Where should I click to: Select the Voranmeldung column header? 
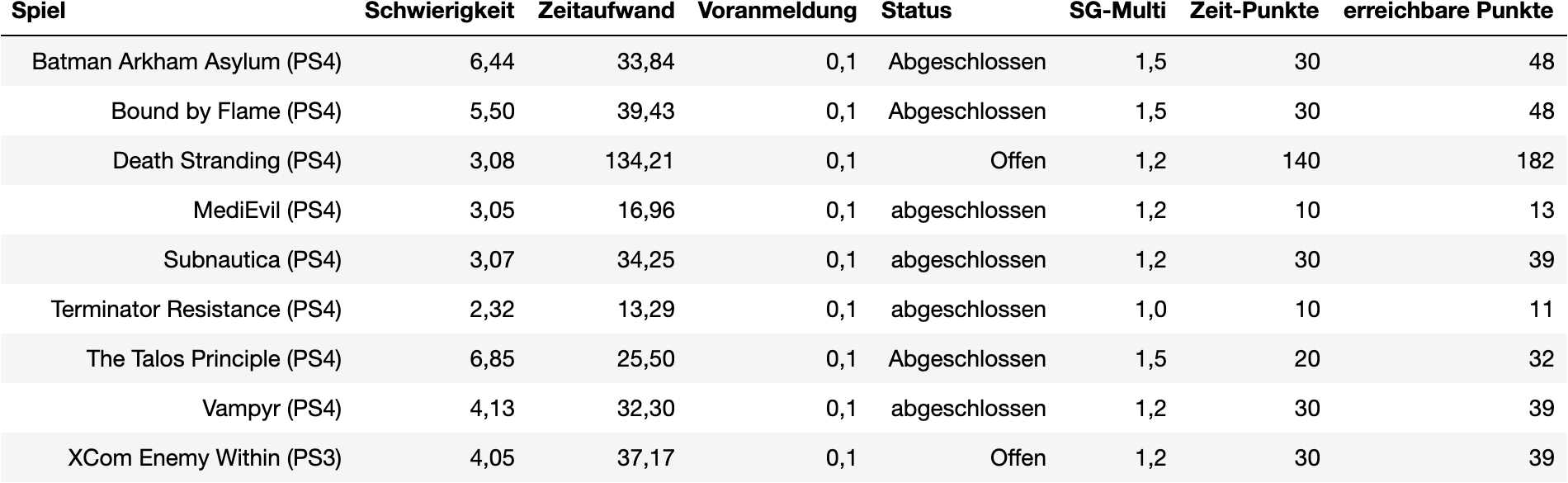(x=777, y=12)
